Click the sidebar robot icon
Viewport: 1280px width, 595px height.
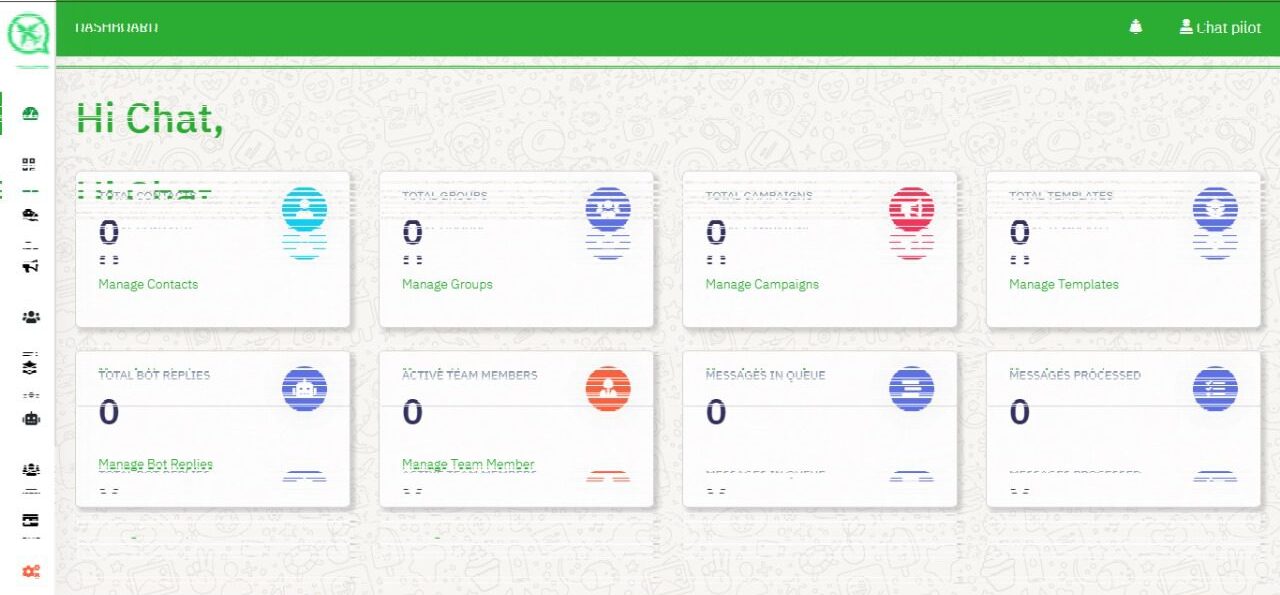click(30, 419)
